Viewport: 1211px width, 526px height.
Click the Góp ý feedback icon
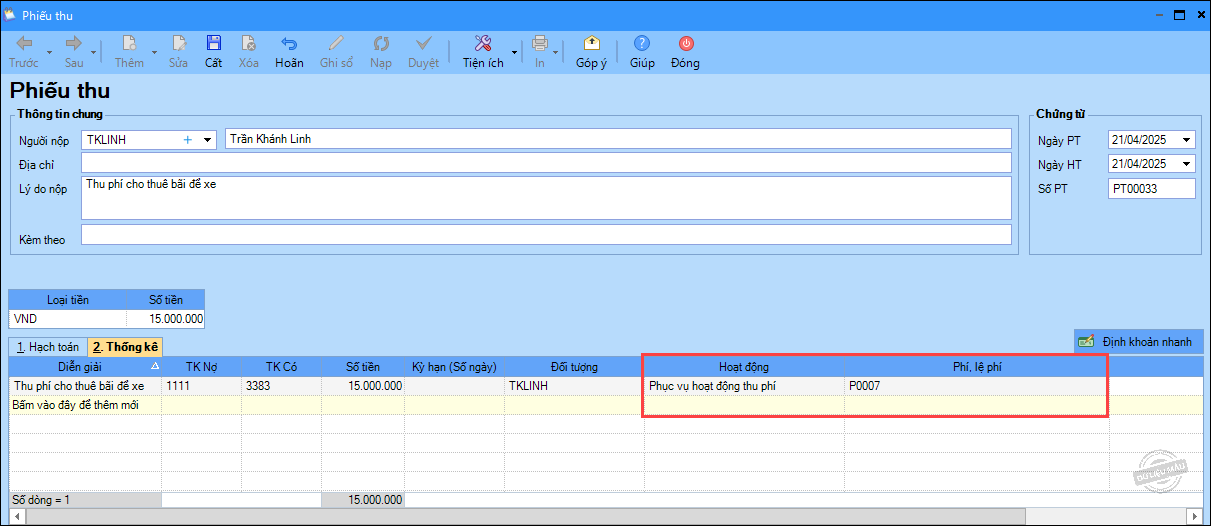tap(591, 44)
